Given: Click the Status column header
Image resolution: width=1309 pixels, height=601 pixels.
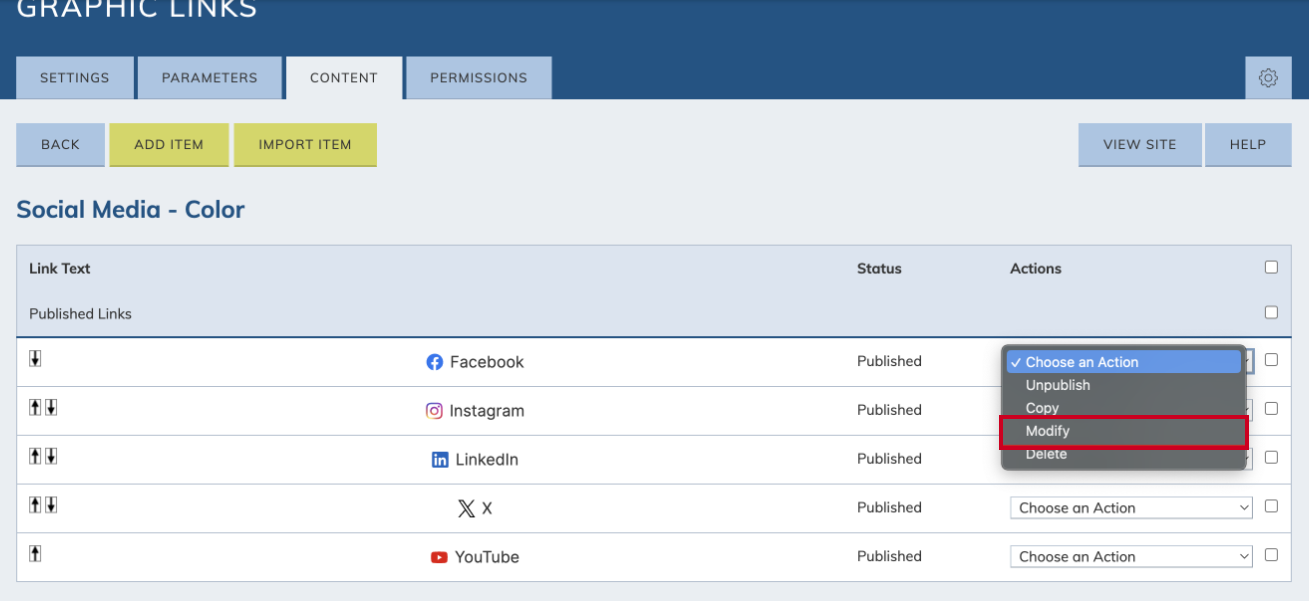Looking at the screenshot, I should (879, 268).
